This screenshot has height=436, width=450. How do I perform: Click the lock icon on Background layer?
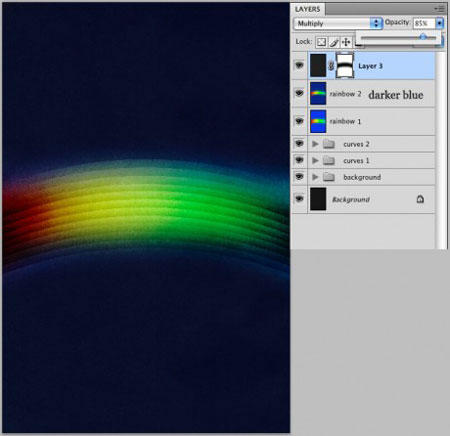[420, 199]
